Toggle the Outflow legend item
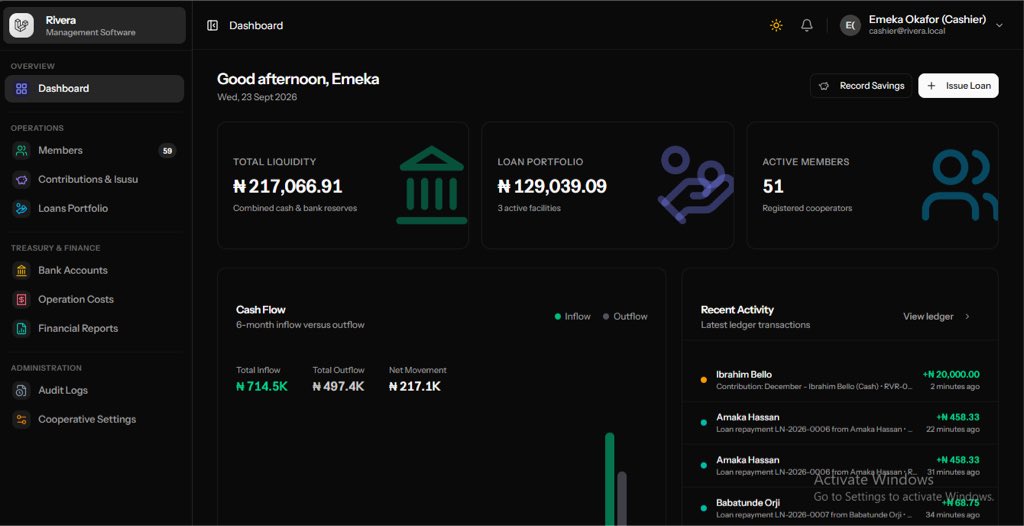This screenshot has height=526, width=1024. [625, 316]
